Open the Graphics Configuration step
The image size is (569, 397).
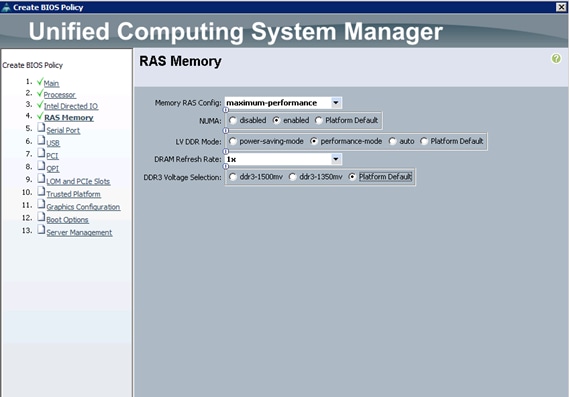click(83, 207)
